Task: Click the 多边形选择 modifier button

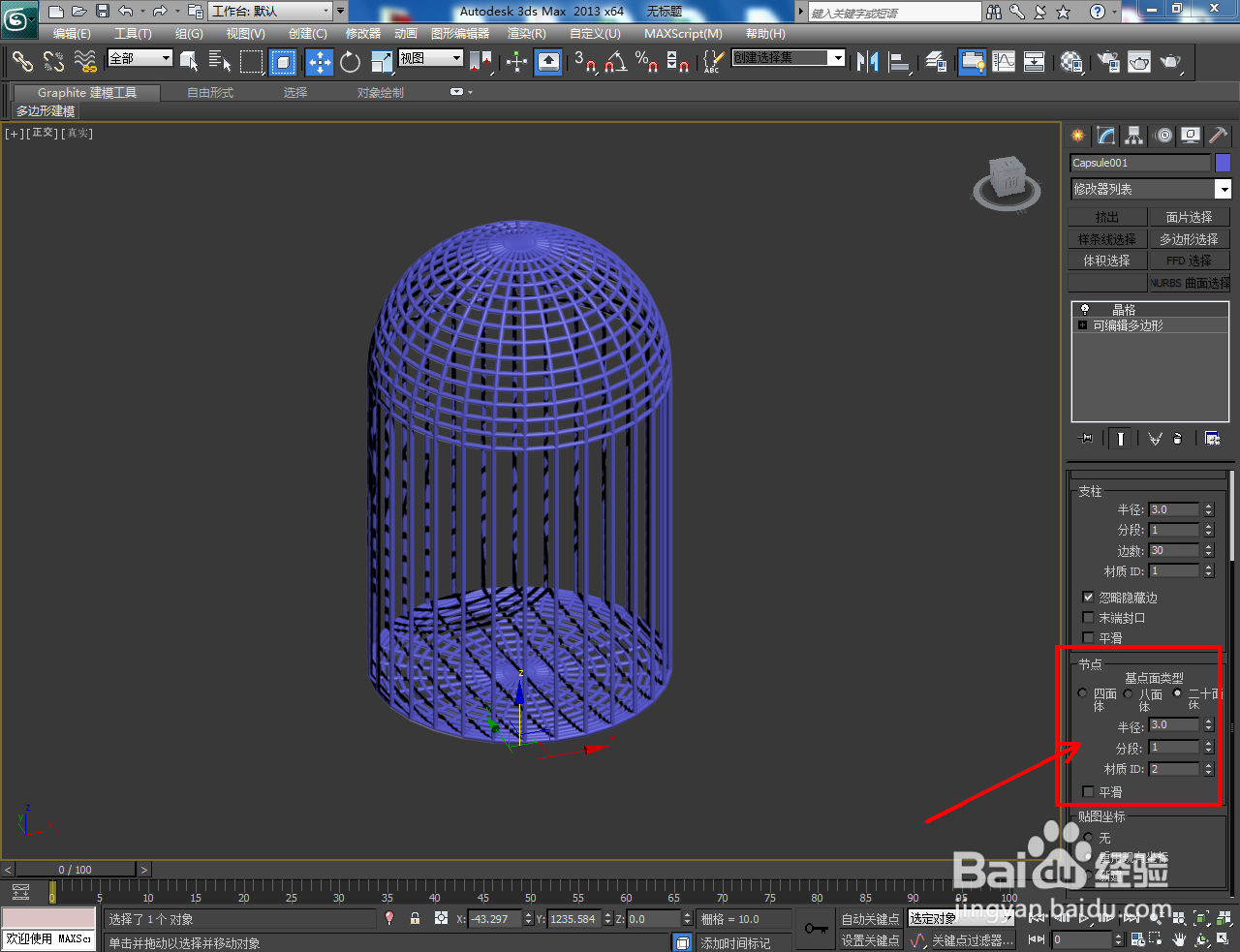Action: click(x=1190, y=238)
